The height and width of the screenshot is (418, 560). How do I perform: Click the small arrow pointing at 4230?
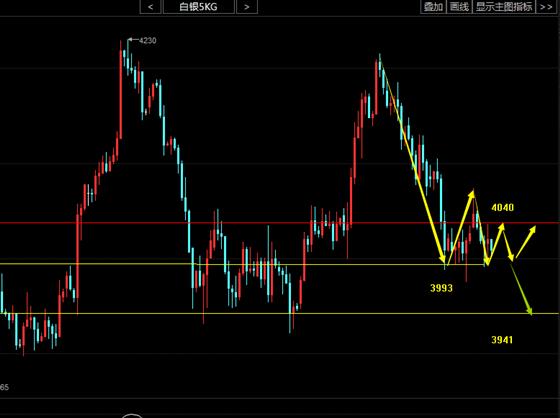[133, 39]
